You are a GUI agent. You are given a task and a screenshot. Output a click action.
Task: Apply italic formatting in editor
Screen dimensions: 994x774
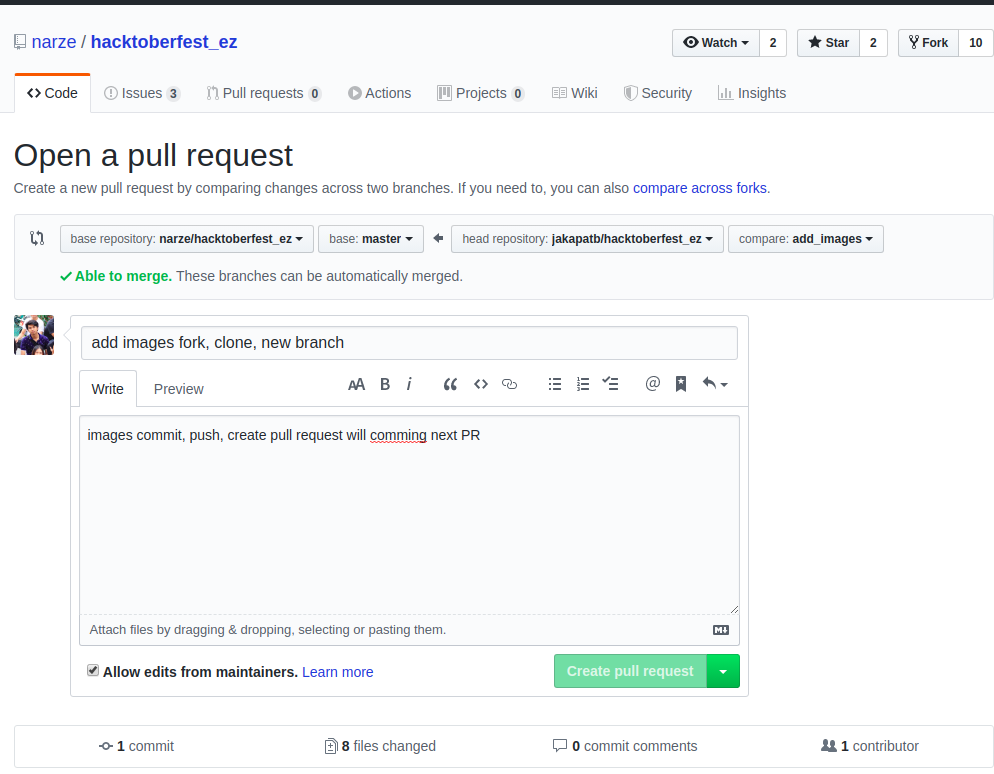coord(409,384)
